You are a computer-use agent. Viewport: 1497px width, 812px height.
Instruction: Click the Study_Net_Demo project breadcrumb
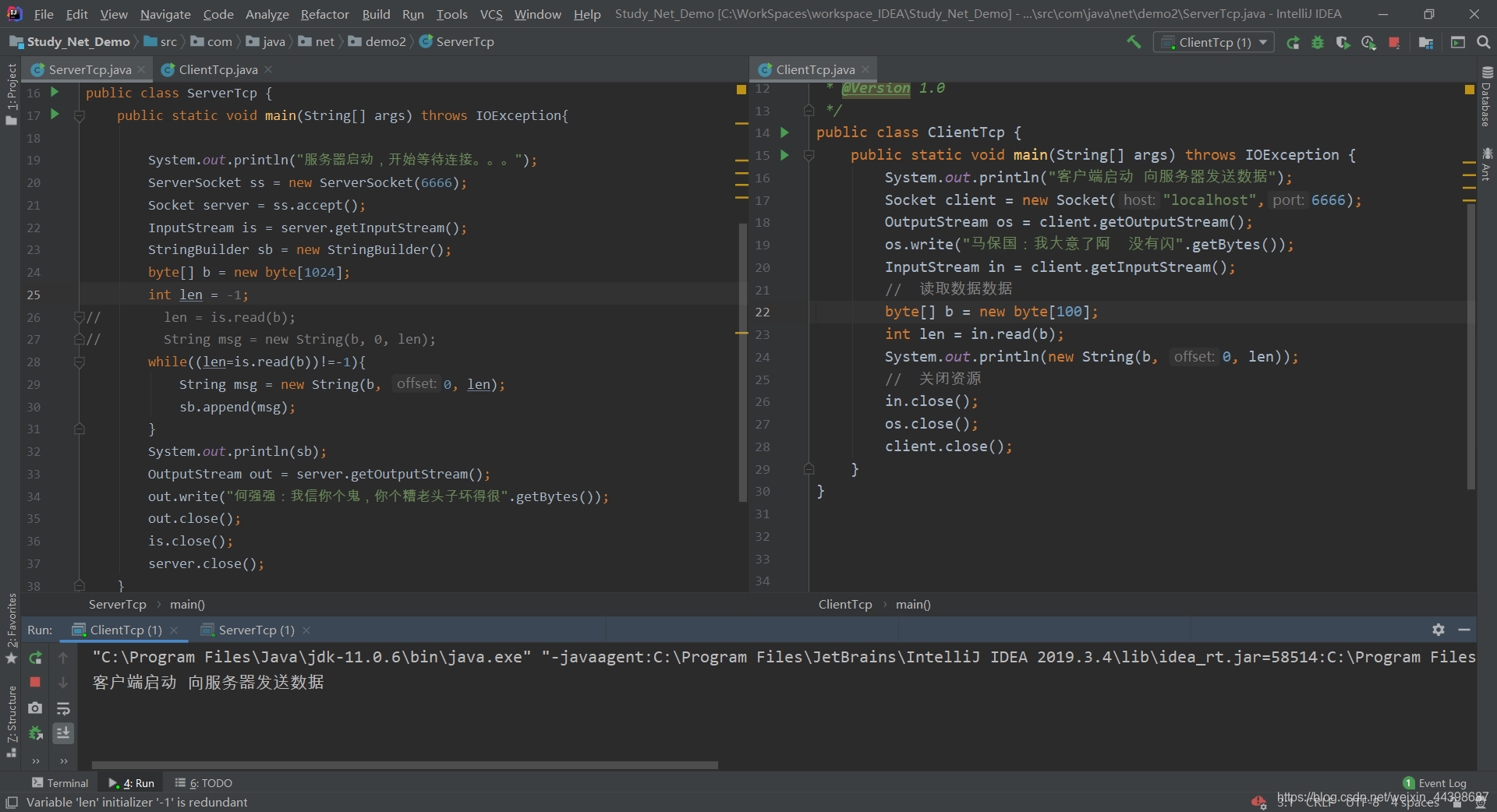(x=70, y=42)
